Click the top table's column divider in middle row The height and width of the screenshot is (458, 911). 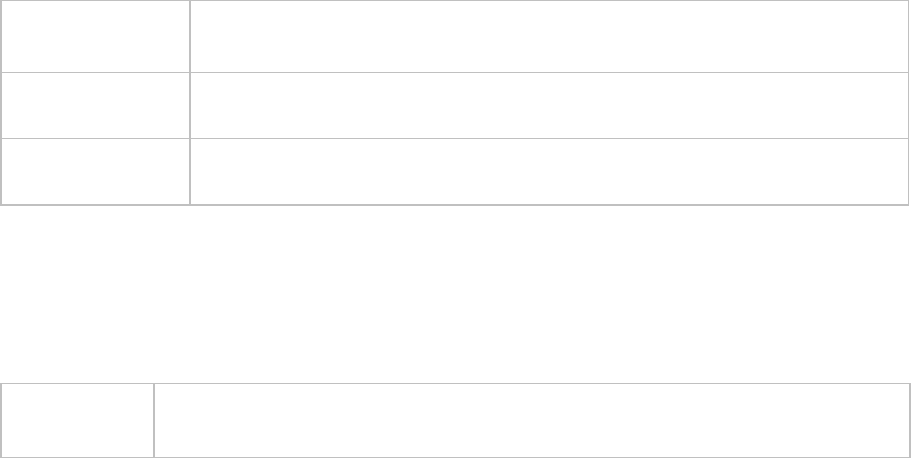click(189, 105)
